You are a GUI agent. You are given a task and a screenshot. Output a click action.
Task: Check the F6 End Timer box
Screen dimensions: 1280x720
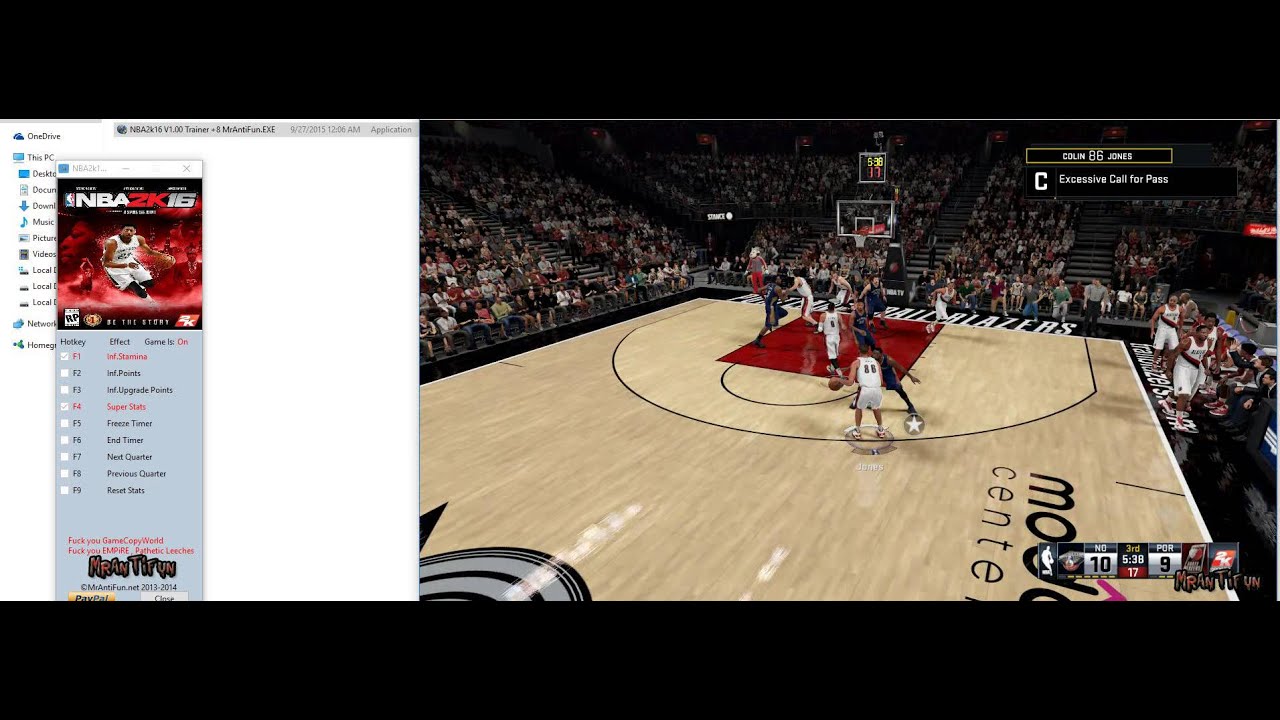[x=65, y=440]
